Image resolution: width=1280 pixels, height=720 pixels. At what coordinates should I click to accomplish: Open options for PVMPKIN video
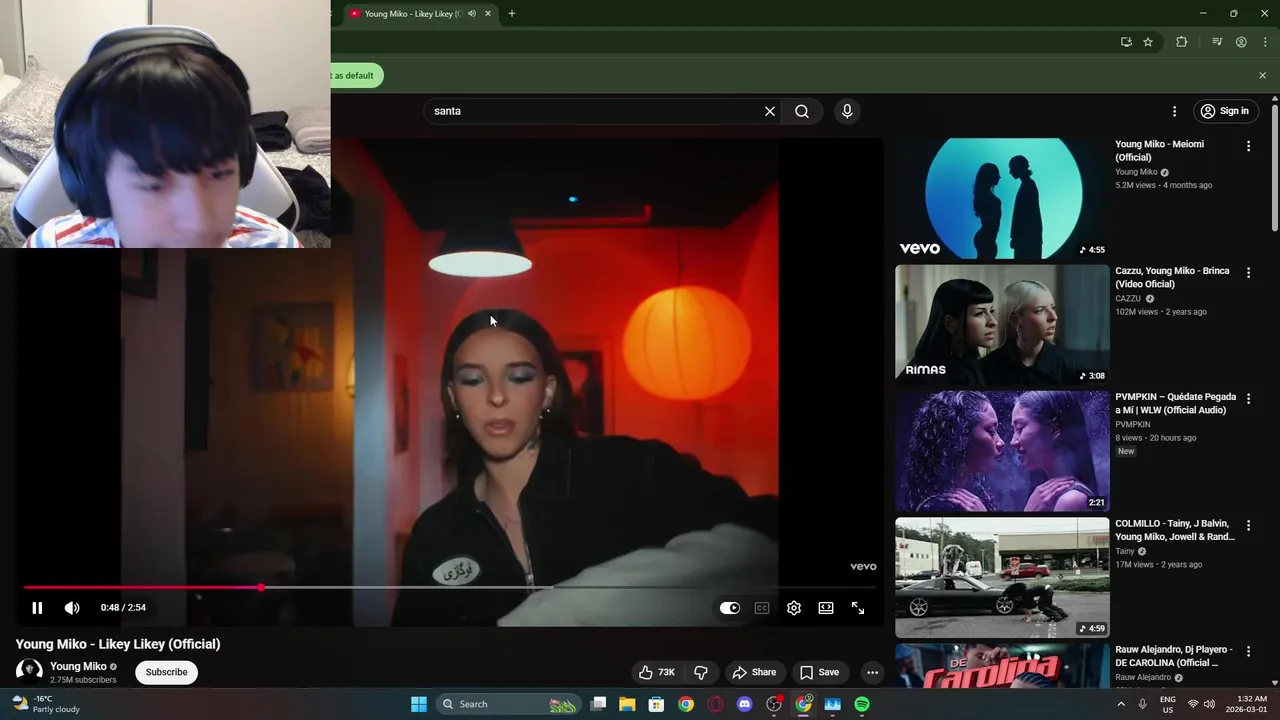click(1248, 399)
